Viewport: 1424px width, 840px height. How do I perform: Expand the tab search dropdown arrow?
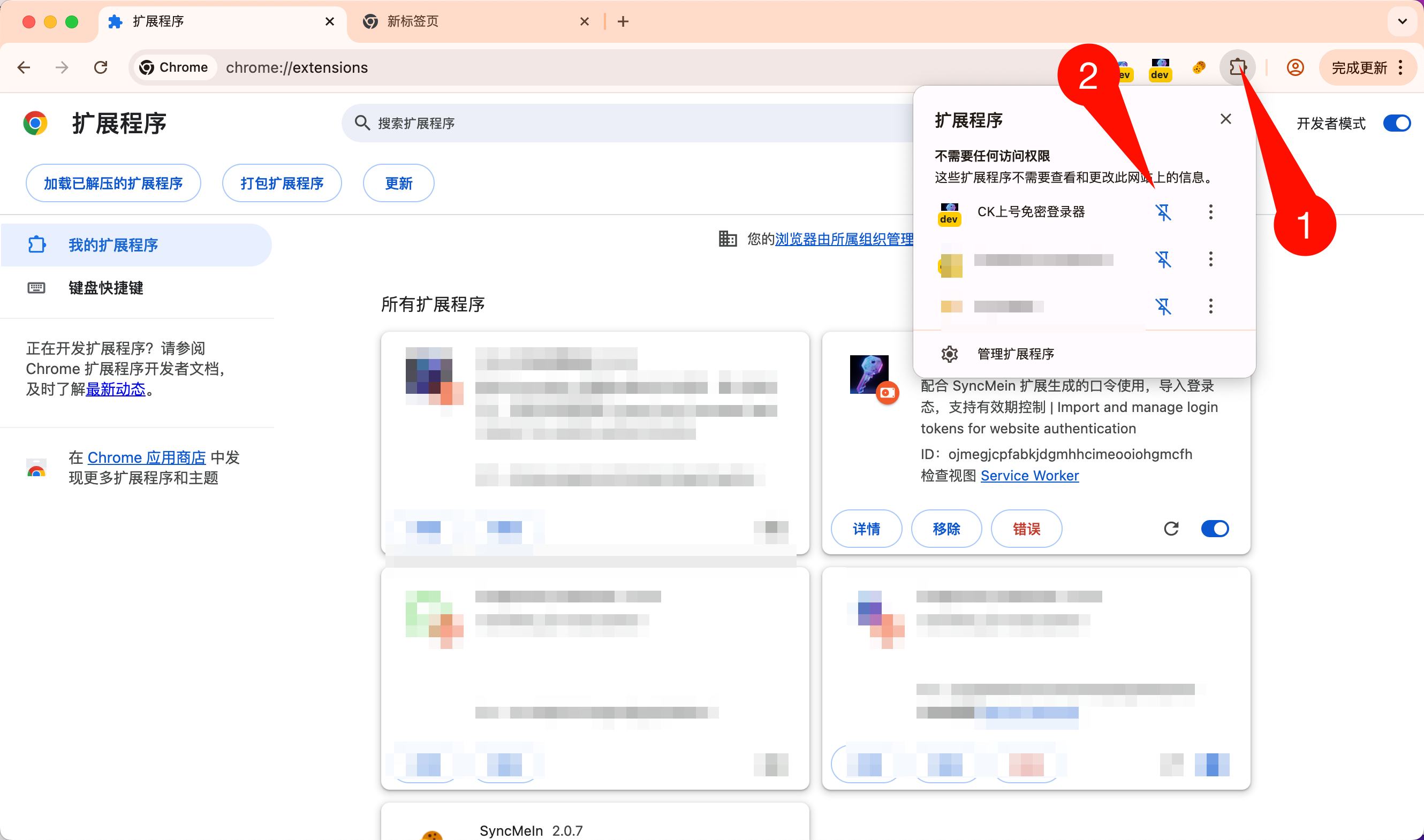(1402, 21)
